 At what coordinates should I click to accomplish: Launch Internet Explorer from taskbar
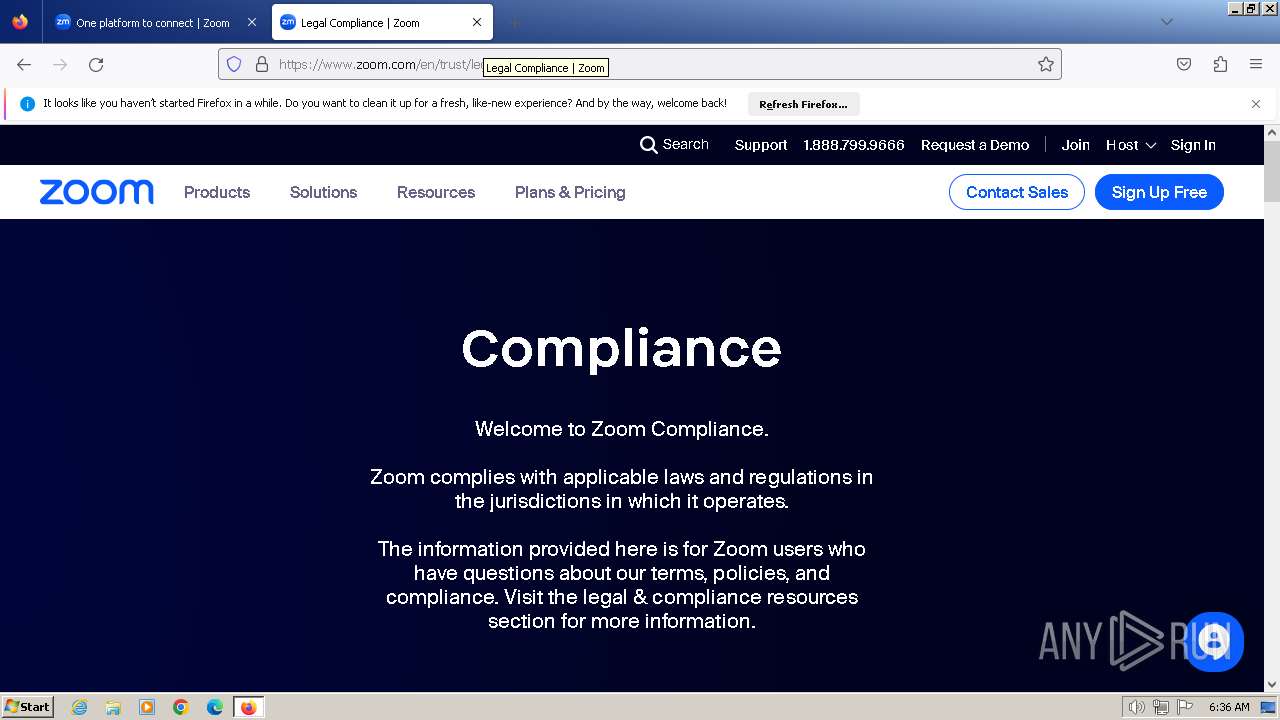pyautogui.click(x=80, y=707)
